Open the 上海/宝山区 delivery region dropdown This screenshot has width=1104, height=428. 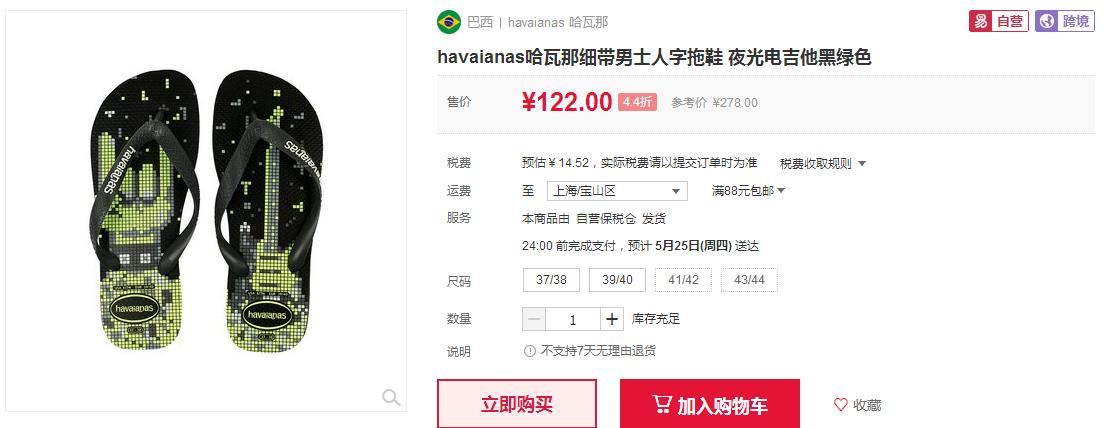coord(617,191)
